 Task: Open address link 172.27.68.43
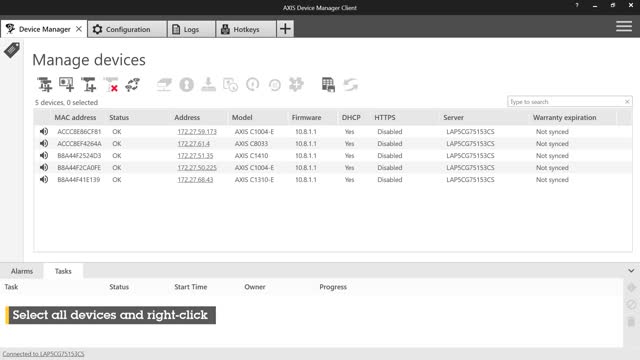coord(195,180)
